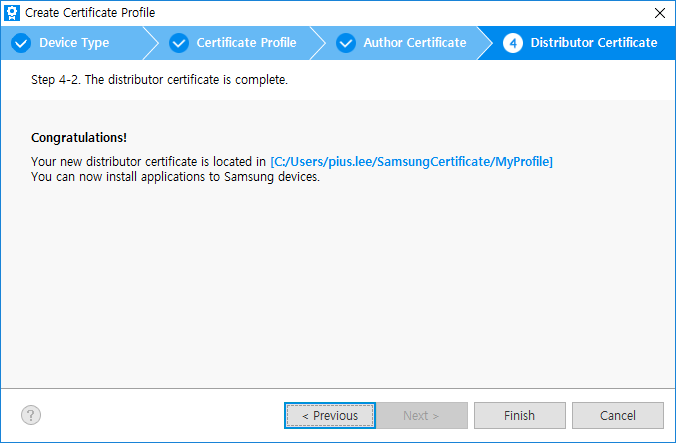Select the Distributor Certificate step label
This screenshot has height=443, width=676.
593,43
